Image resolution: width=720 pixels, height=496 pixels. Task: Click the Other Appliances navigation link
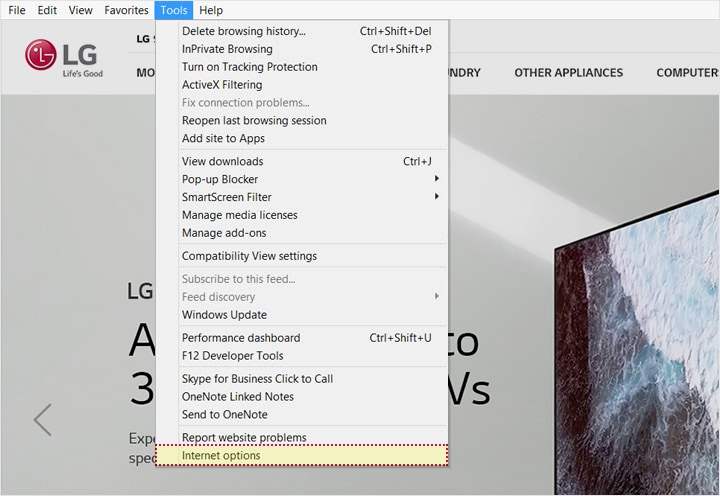(x=568, y=73)
